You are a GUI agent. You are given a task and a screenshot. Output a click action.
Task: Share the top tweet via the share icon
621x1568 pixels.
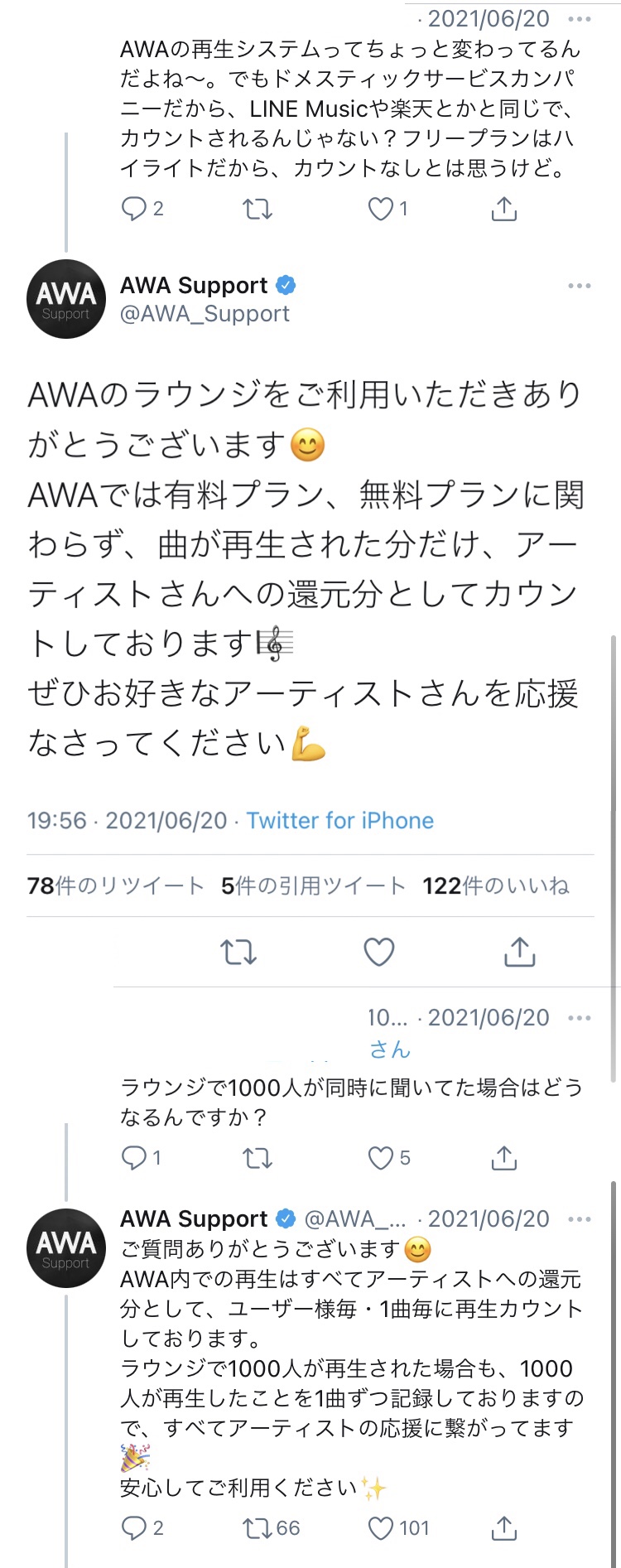(503, 209)
